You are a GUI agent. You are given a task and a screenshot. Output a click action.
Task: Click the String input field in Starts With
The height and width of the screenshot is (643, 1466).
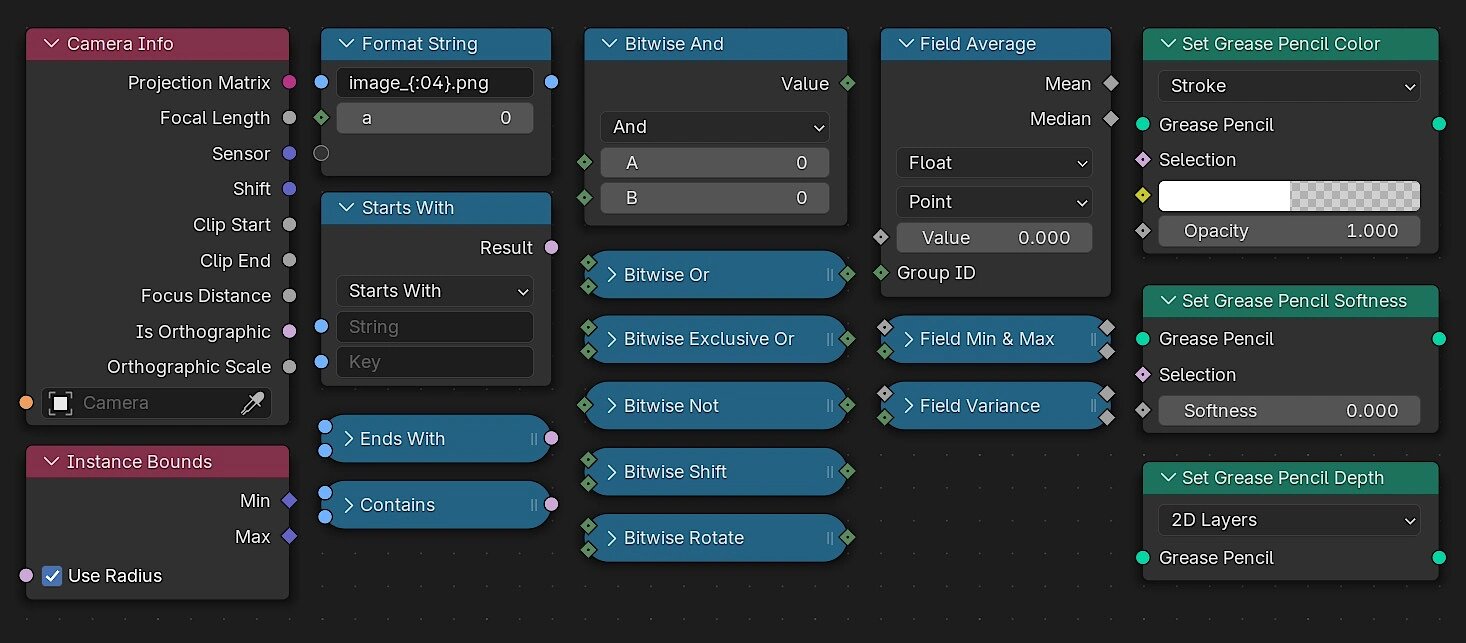pos(435,327)
